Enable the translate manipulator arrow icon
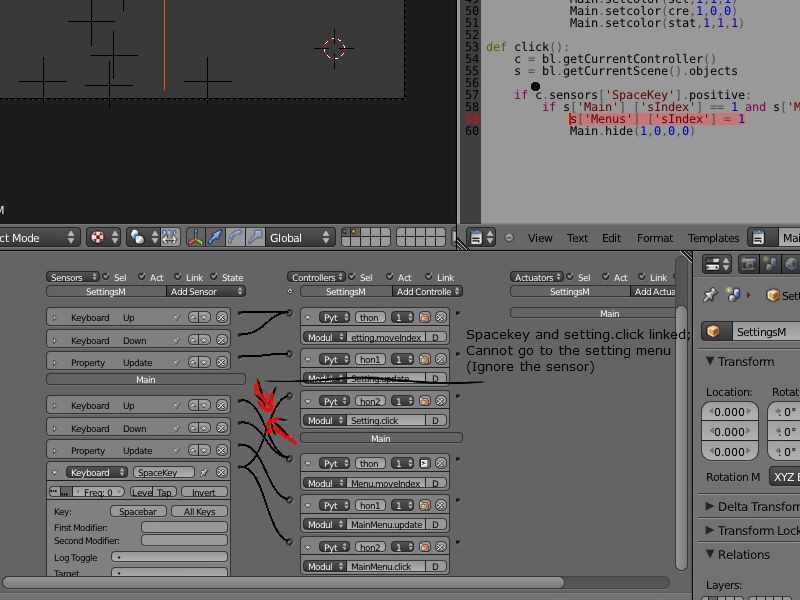Image resolution: width=800 pixels, height=600 pixels. click(x=215, y=237)
